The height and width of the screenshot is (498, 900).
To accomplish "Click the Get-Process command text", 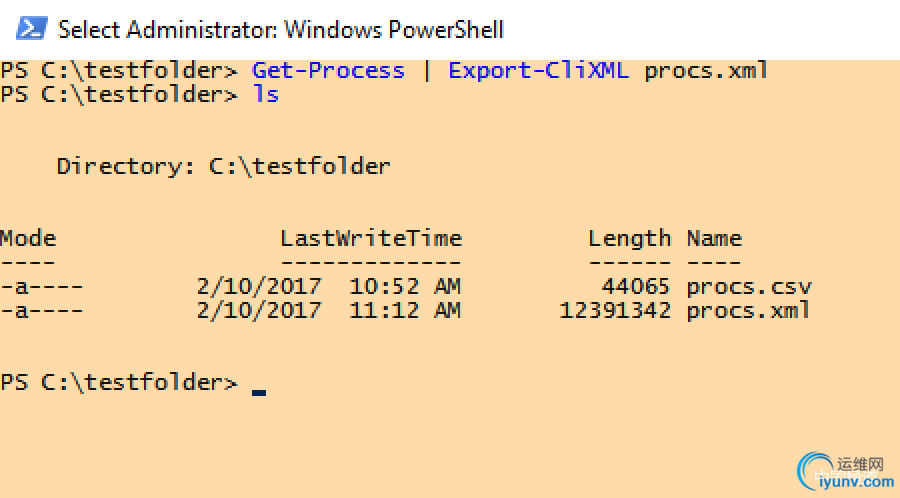I will pyautogui.click(x=328, y=71).
